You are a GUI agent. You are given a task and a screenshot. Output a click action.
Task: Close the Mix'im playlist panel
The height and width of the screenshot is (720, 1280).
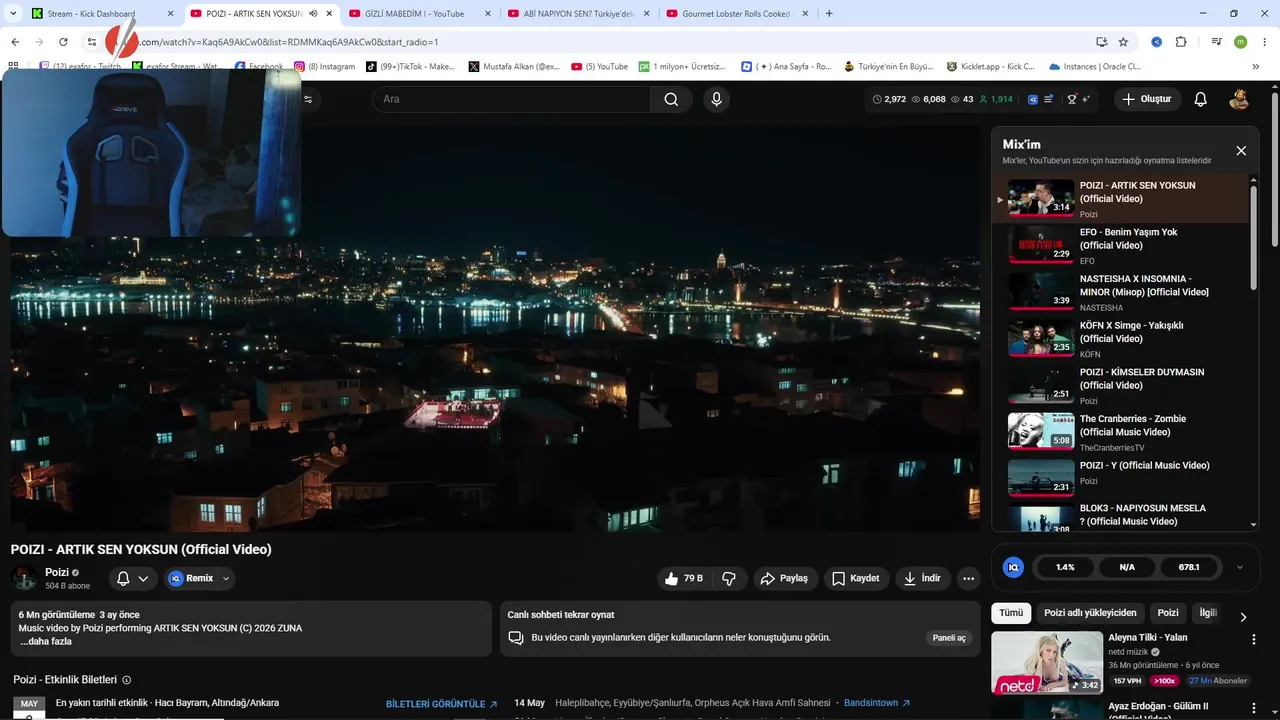1241,151
